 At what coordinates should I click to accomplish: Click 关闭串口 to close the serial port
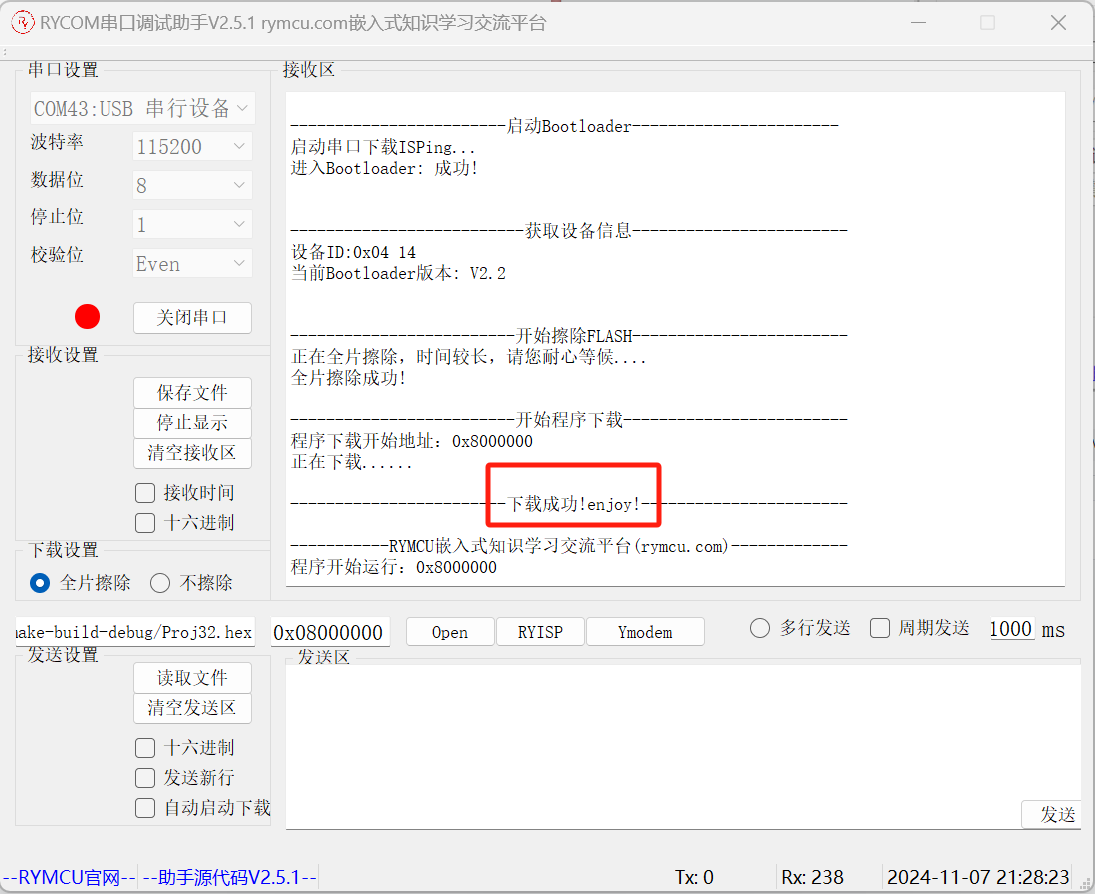click(x=192, y=317)
